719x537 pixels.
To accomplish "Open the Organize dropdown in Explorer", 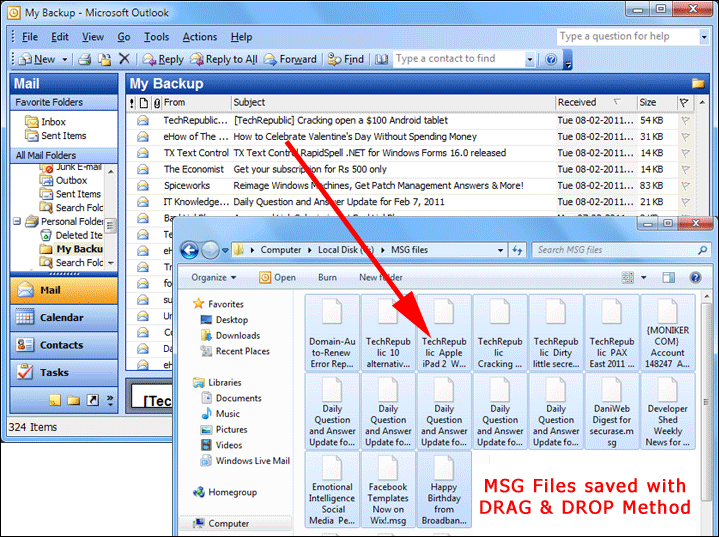I will pyautogui.click(x=213, y=277).
